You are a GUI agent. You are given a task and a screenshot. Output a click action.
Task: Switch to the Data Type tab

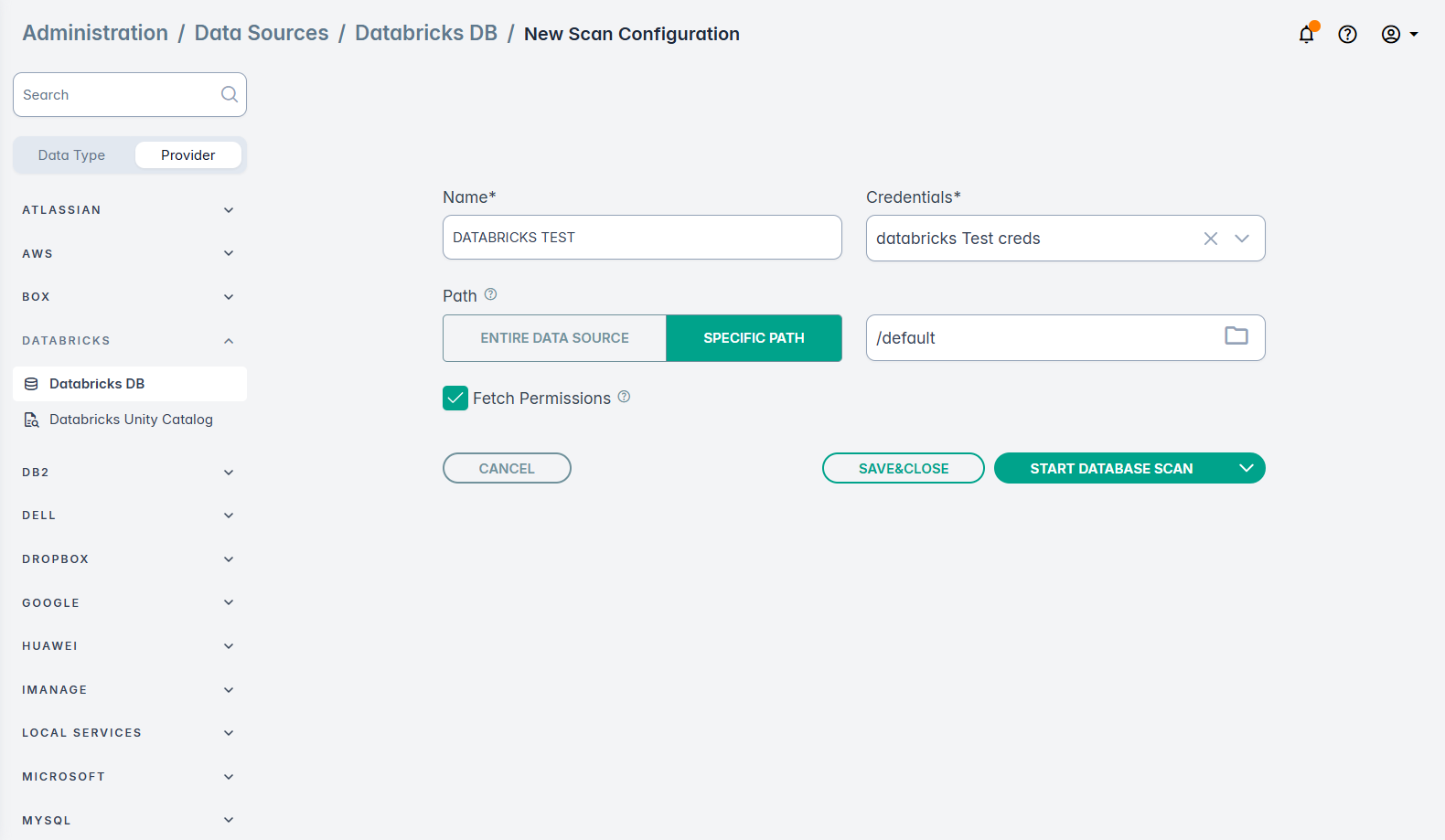(71, 155)
